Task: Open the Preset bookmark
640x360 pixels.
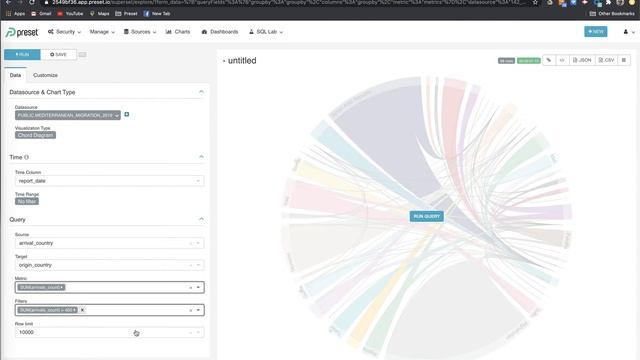Action: 127,13
